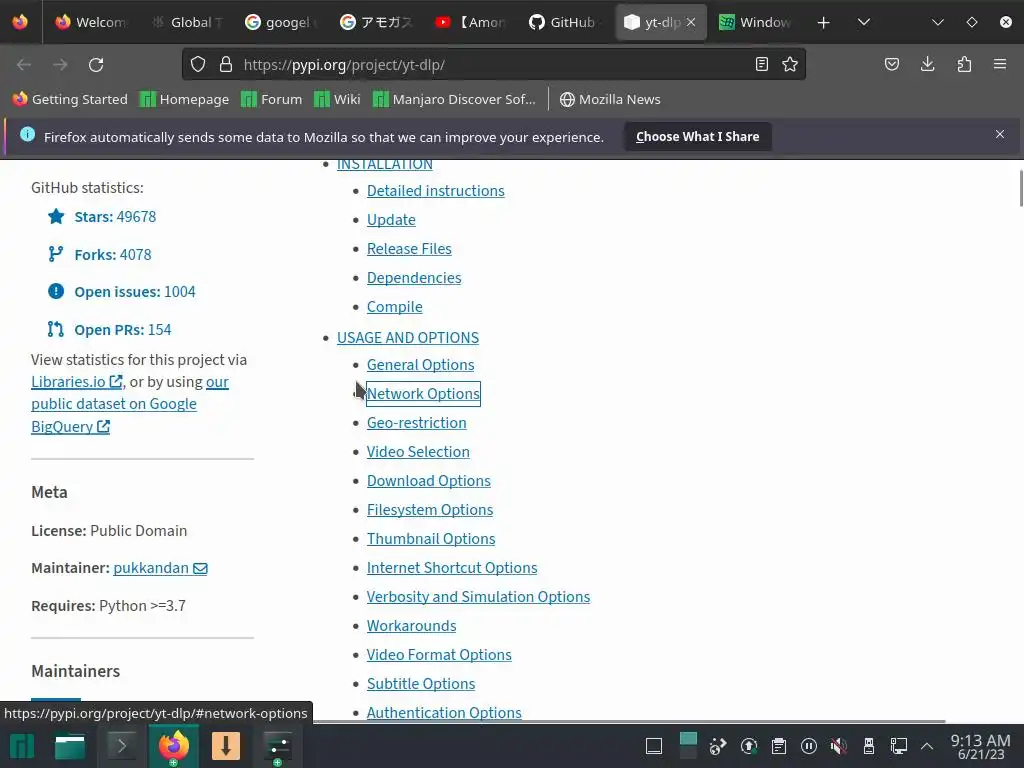Switch to the YouTube Among tab
1024x768 pixels.
472,22
